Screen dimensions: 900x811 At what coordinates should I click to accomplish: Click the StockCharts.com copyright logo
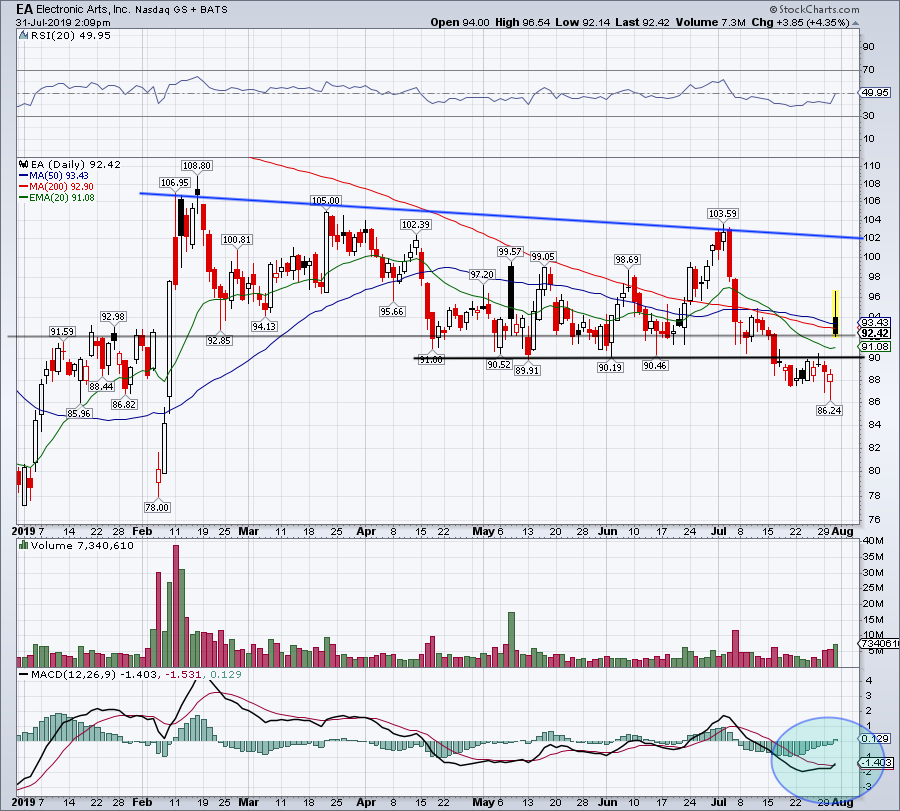(x=814, y=9)
